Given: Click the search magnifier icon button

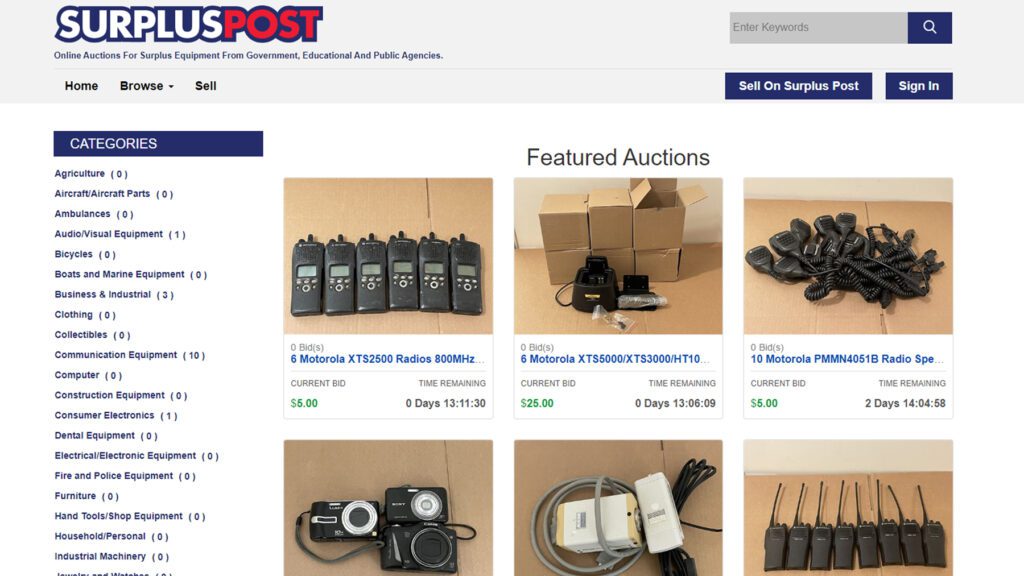Looking at the screenshot, I should [929, 27].
